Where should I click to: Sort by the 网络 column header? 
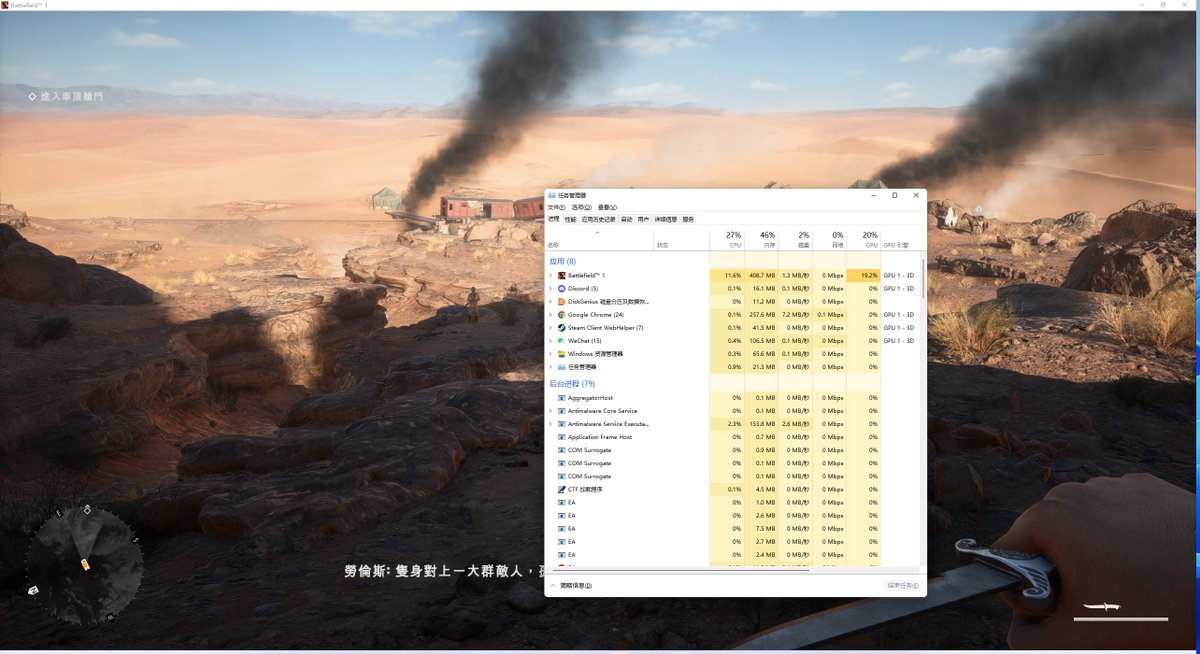click(829, 240)
